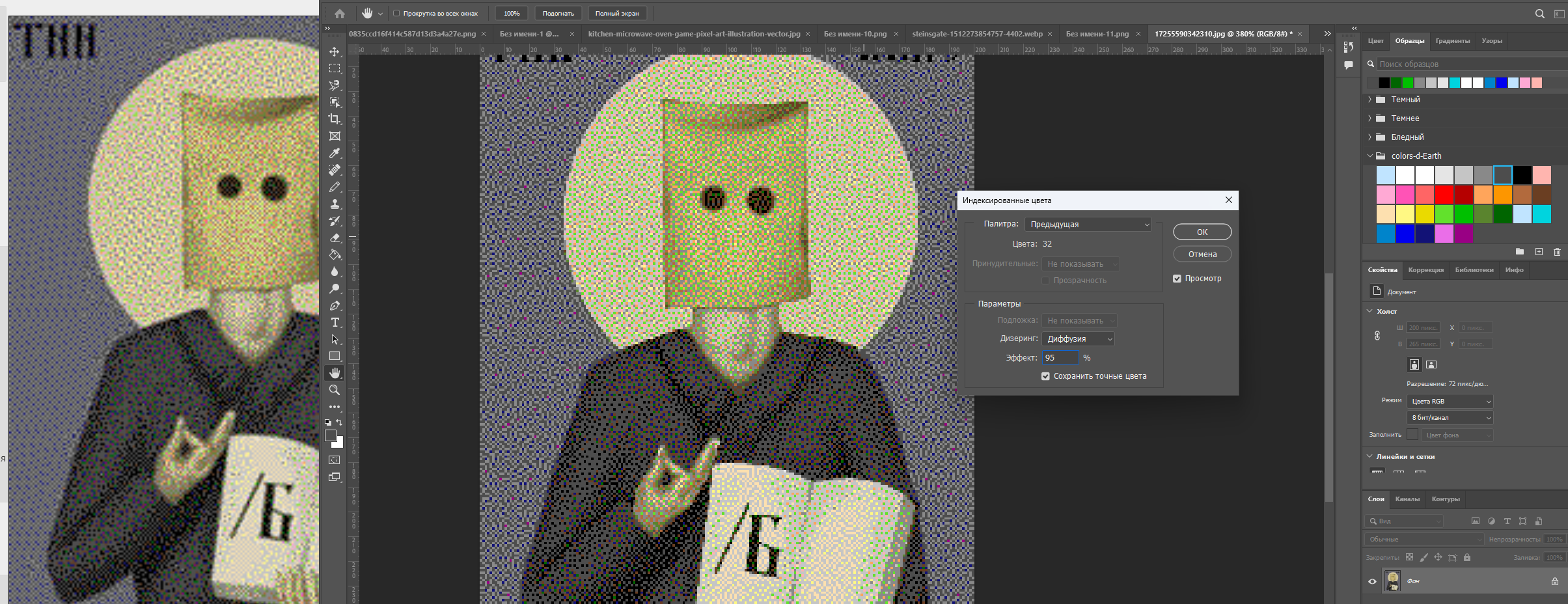Toggle lock all in layers panel

[x=1467, y=557]
